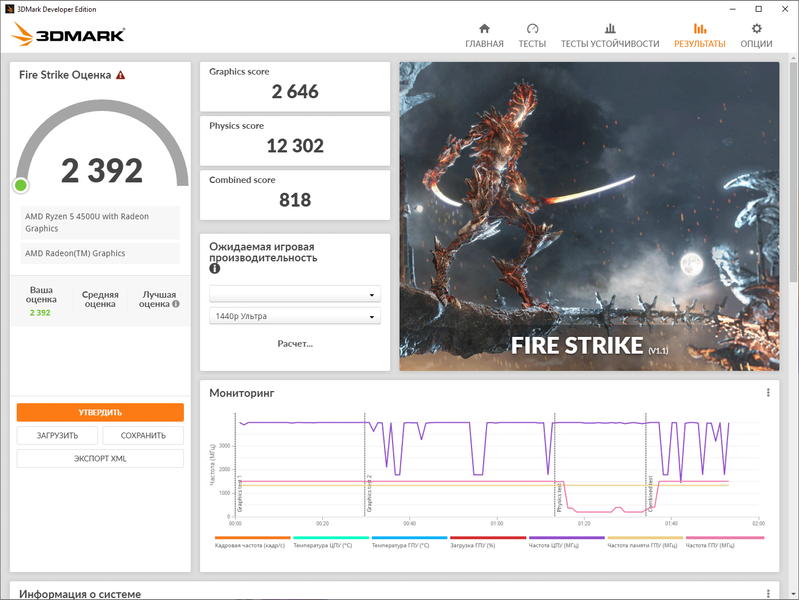Switch to the Результаты tab
Screen dimensions: 799x600
700,36
